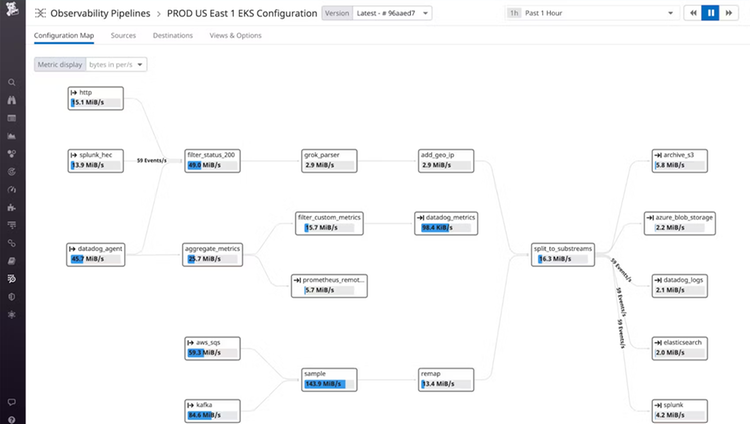This screenshot has height=424, width=750.
Task: Step the time range backward
Action: (x=693, y=13)
